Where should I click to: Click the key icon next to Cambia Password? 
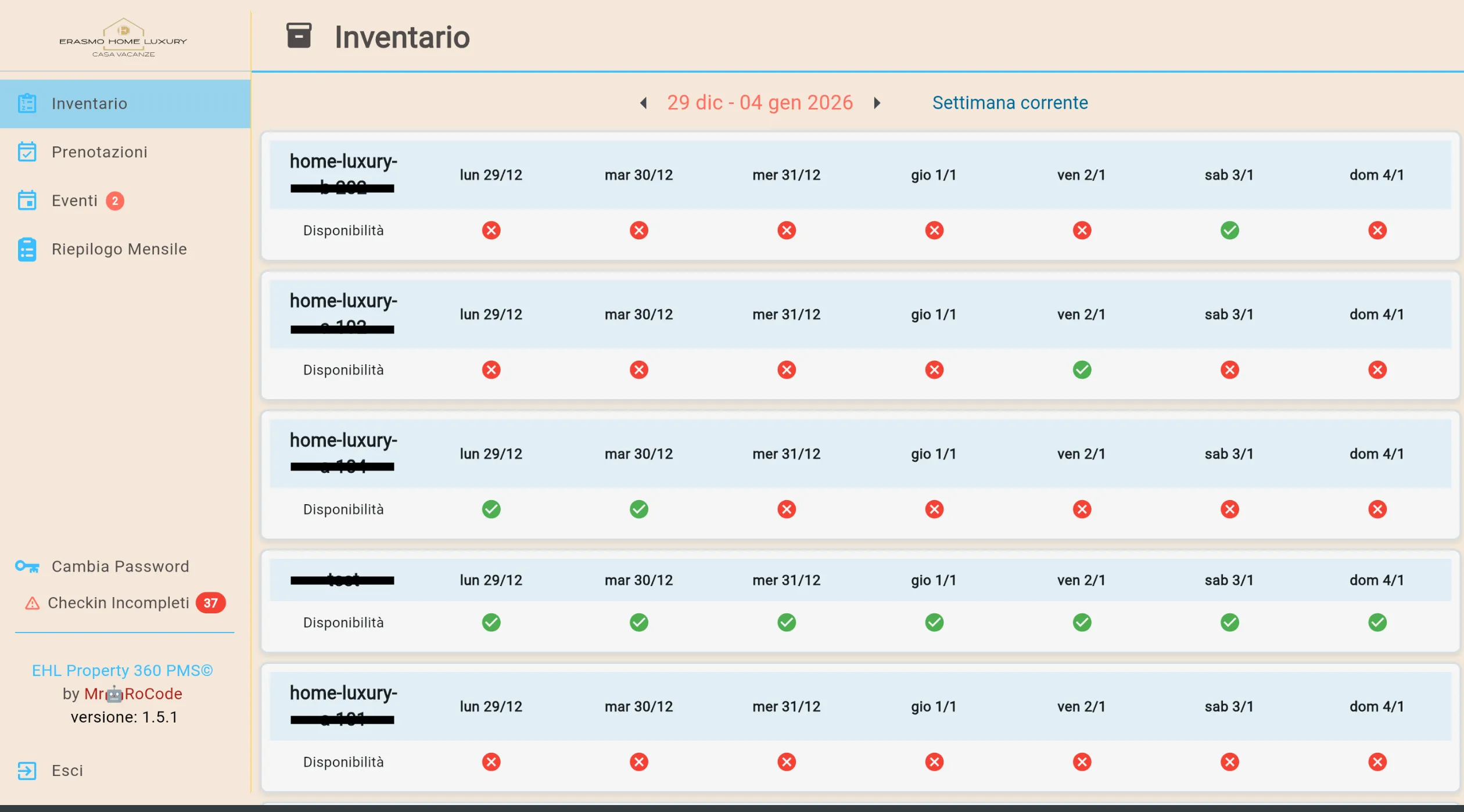[27, 566]
